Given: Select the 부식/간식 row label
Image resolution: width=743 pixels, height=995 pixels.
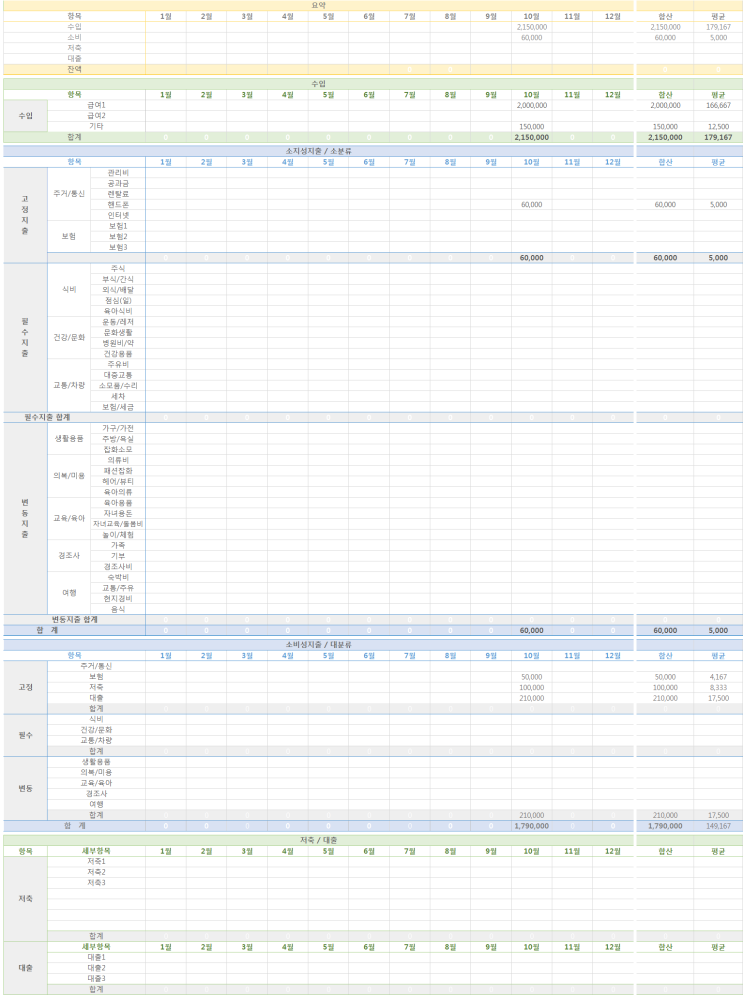Looking at the screenshot, I should [x=118, y=279].
